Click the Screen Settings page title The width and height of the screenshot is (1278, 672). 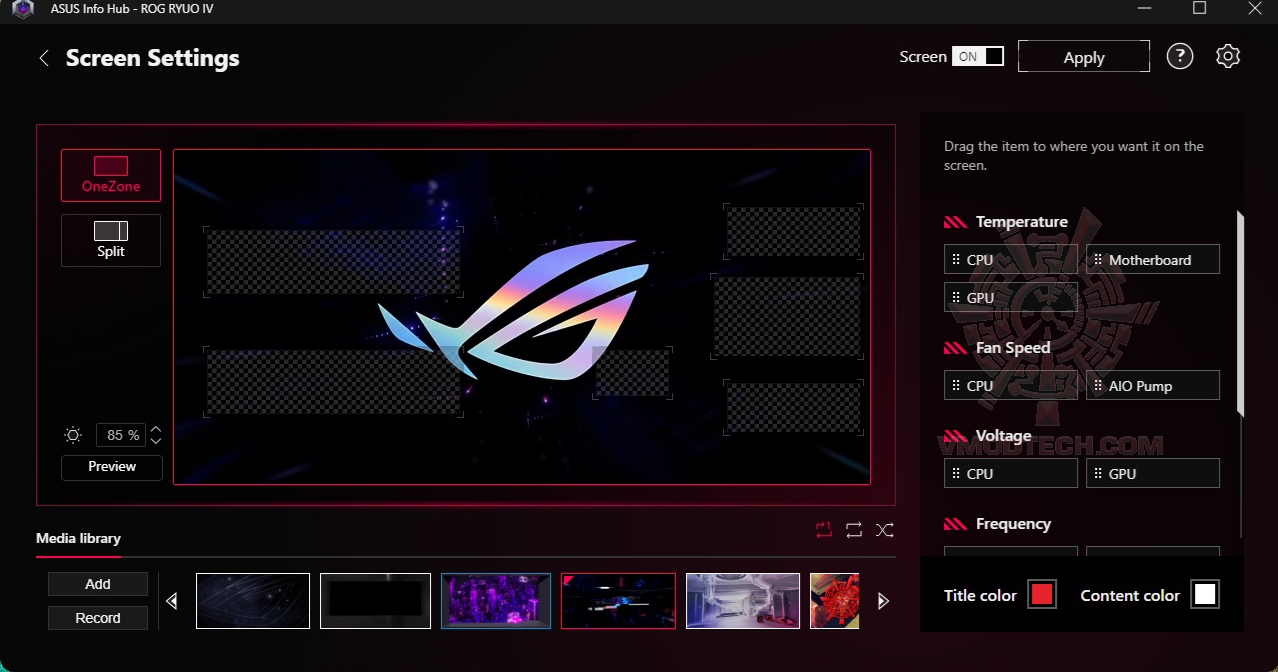[x=153, y=58]
